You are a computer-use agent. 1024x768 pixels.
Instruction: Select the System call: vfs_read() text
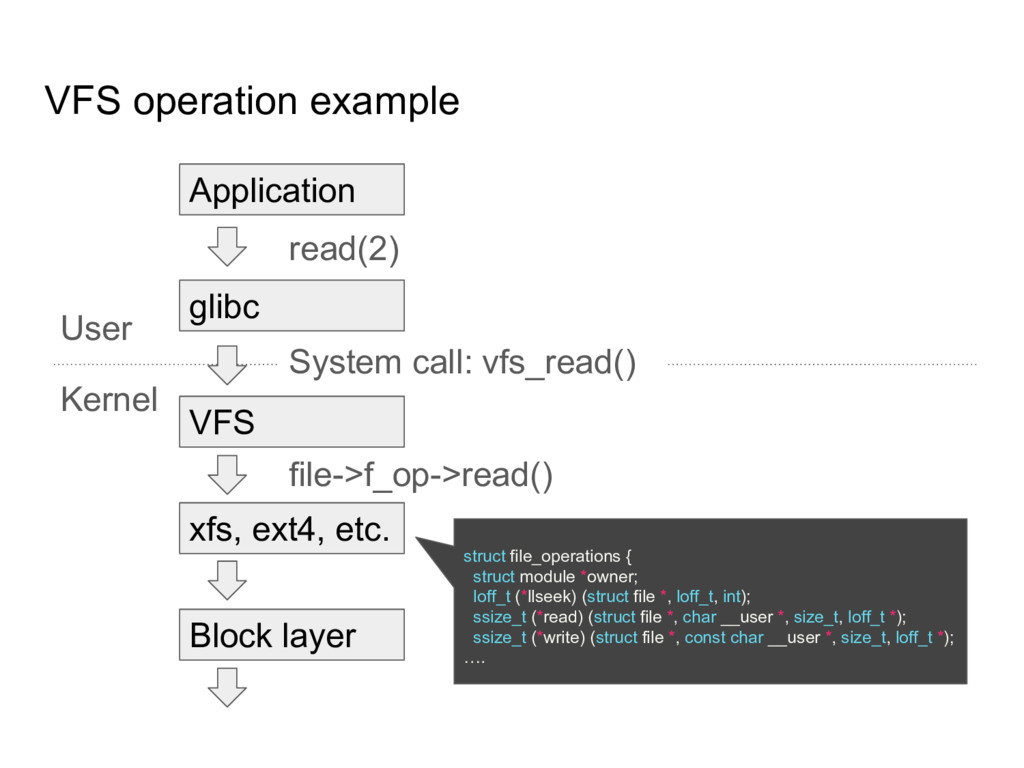tap(465, 362)
